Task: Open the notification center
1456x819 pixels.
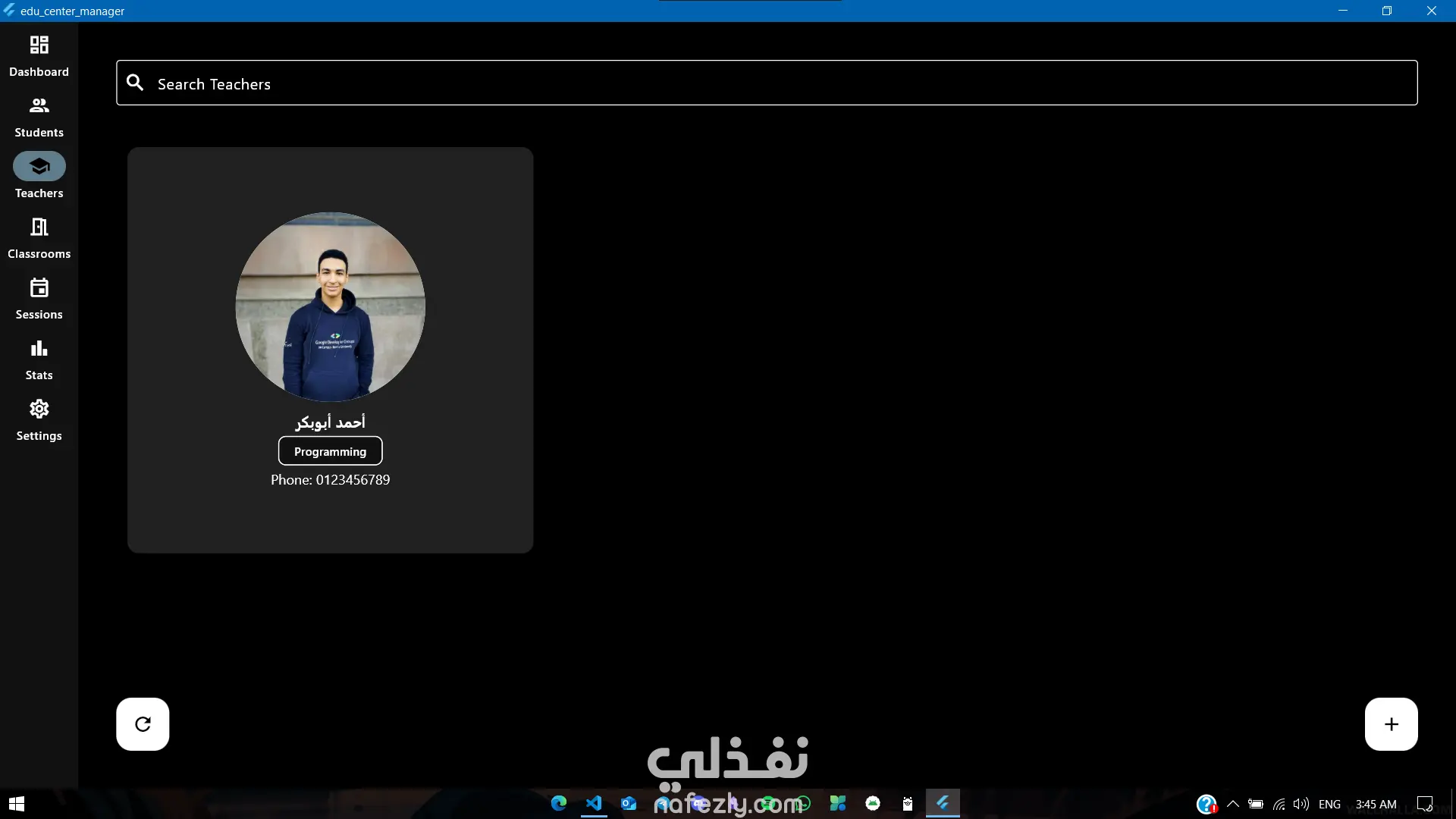Action: pyautogui.click(x=1425, y=804)
